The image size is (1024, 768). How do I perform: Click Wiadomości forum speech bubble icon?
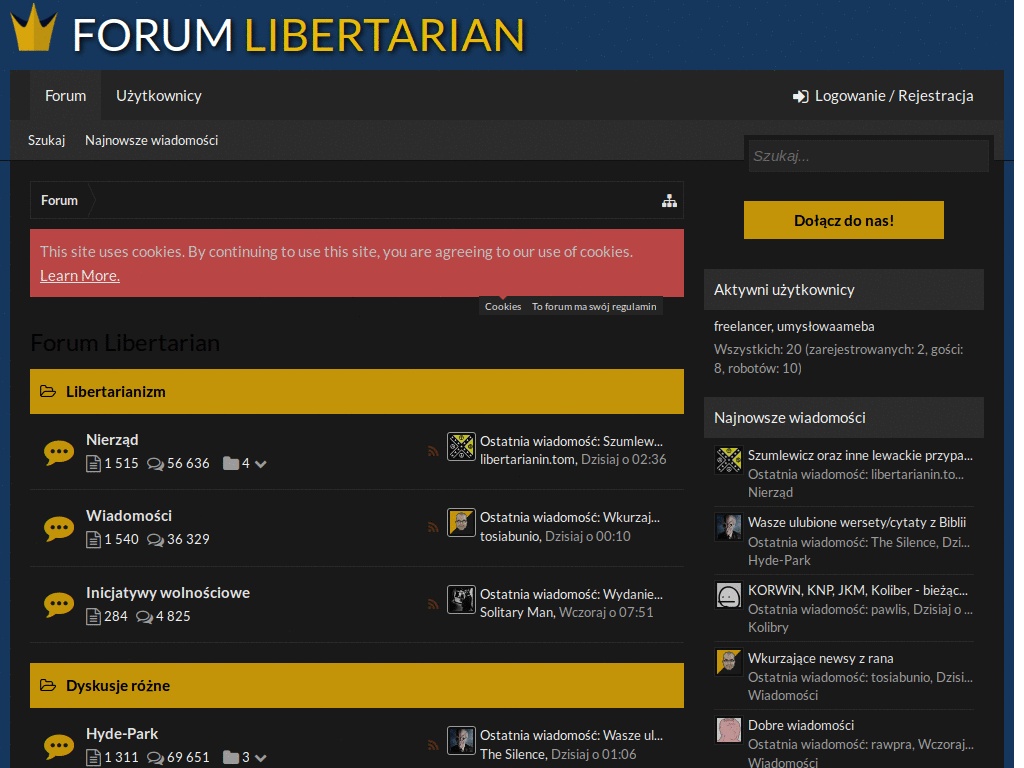[x=59, y=528]
